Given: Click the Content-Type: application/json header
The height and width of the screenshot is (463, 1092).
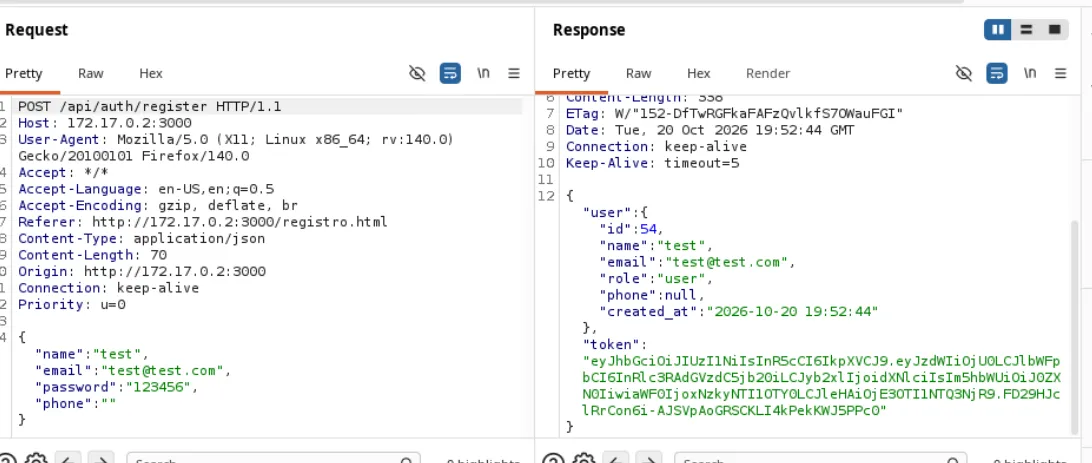Looking at the screenshot, I should [x=141, y=239].
